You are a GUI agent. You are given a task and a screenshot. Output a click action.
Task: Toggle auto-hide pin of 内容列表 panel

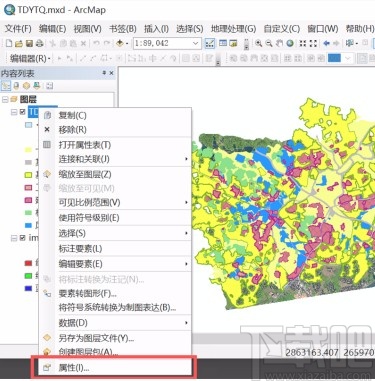104,73
